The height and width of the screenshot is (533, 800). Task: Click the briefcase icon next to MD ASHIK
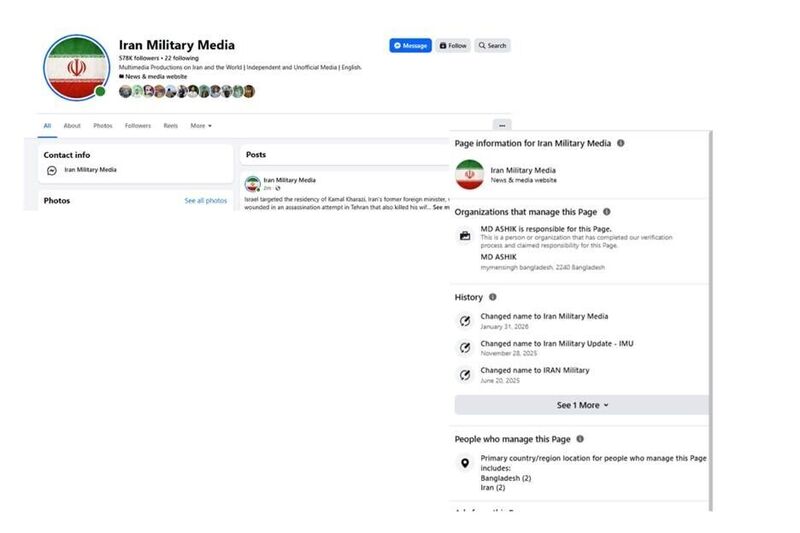tap(464, 236)
